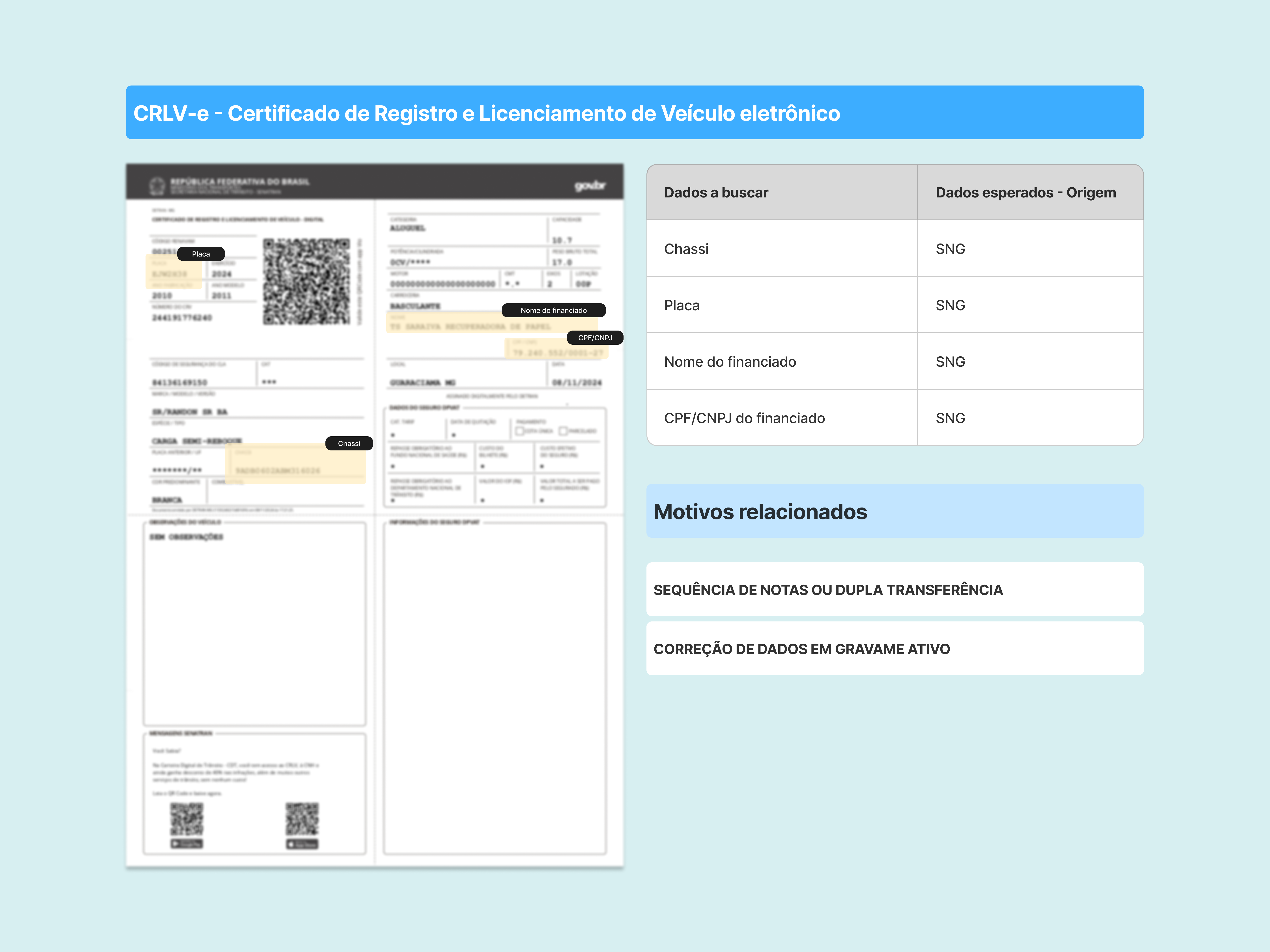Select the yellow highlighted CPF/CNPJ number field
The width and height of the screenshot is (1270, 952).
click(x=556, y=348)
